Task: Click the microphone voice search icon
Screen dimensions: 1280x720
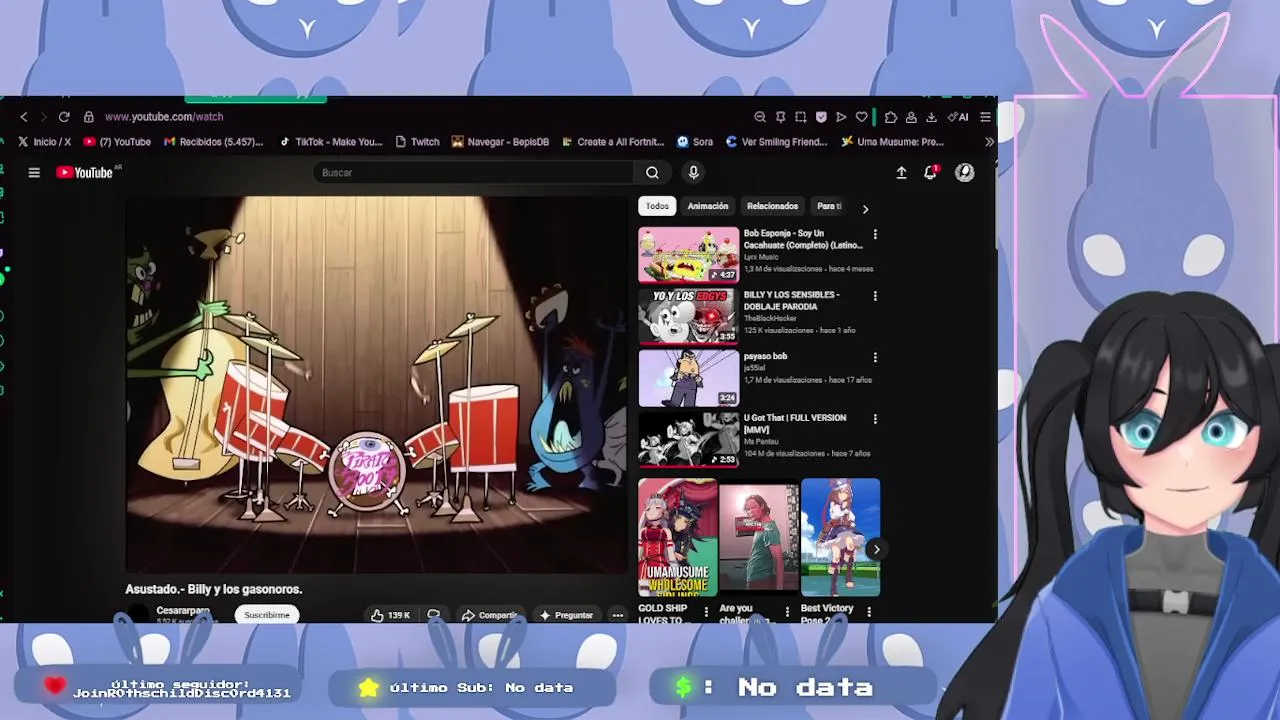Action: tap(693, 173)
